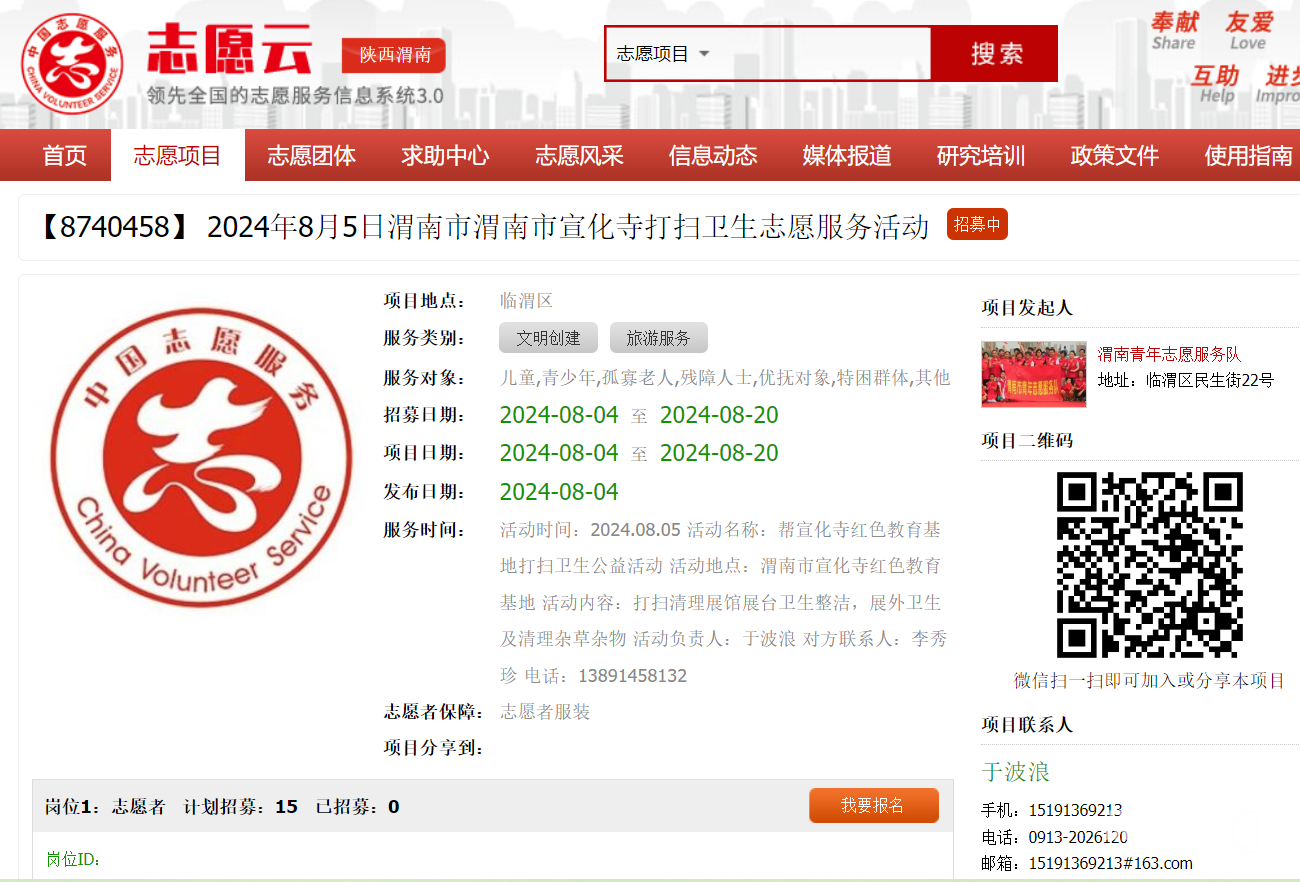1300x882 pixels.
Task: Click the search text input field
Action: [x=820, y=54]
